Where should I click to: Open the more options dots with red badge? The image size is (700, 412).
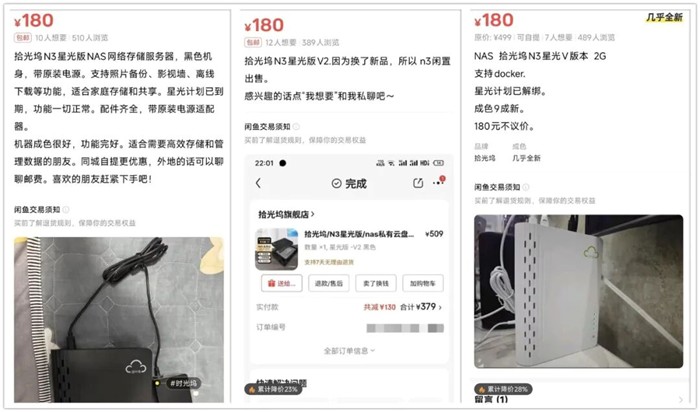pyautogui.click(x=438, y=182)
